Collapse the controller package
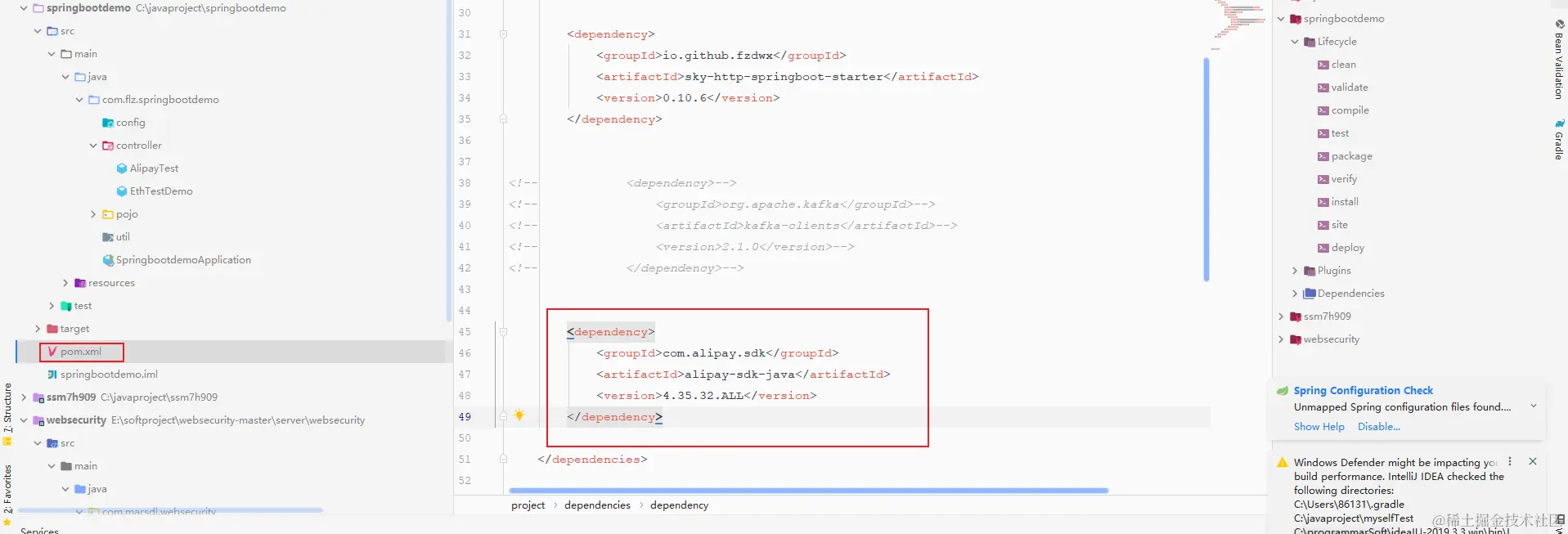Screen dimensions: 1568x534 pos(93,146)
